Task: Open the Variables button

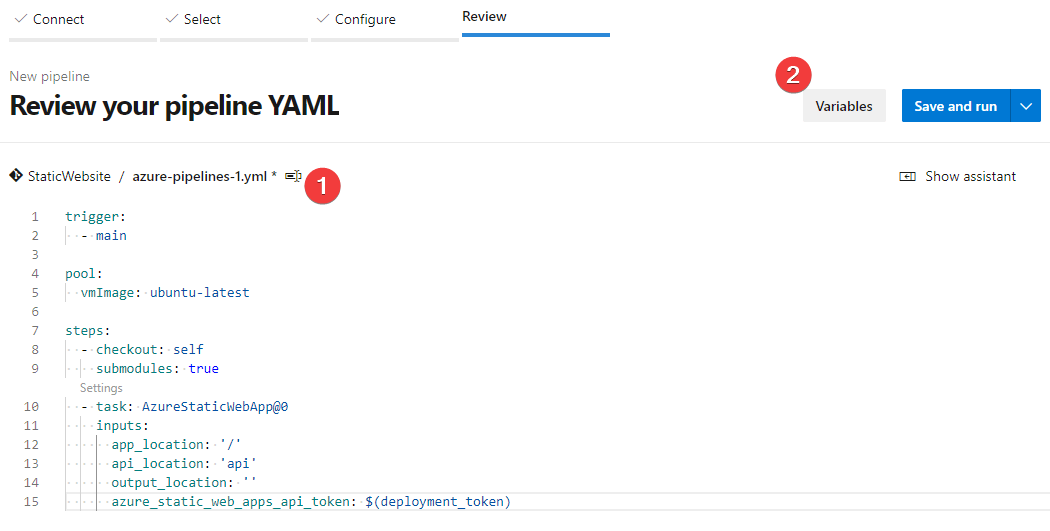Action: [844, 106]
